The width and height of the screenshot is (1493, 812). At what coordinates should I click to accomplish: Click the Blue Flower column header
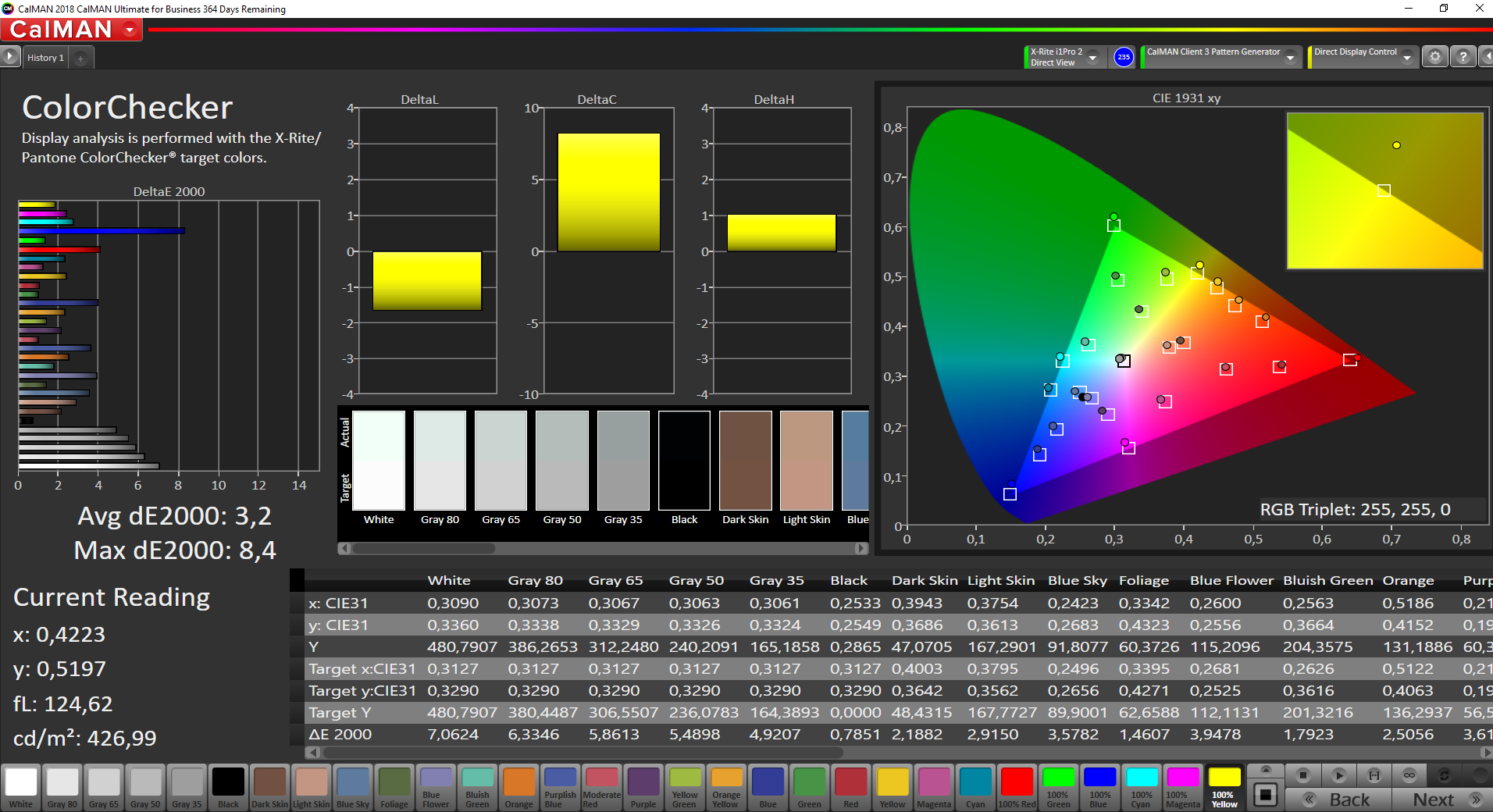coord(1231,580)
